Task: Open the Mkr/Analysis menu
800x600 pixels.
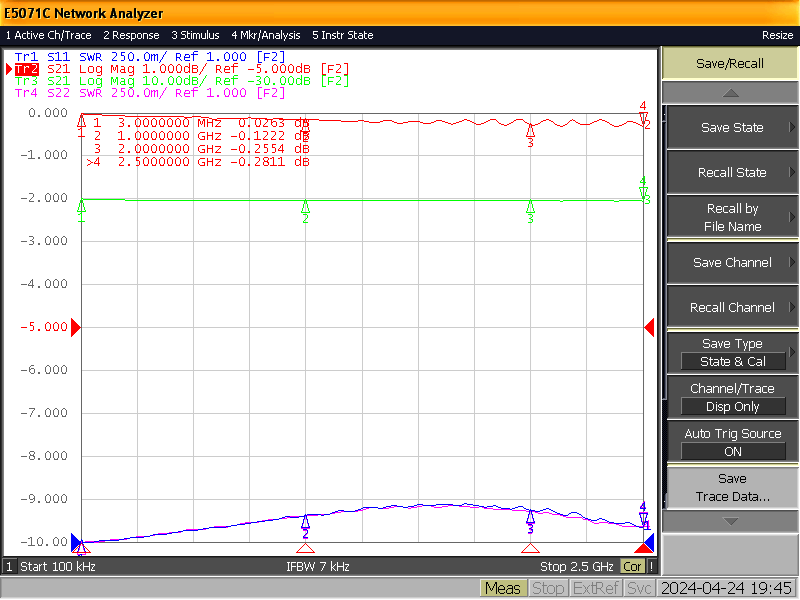Action: [x=266, y=35]
